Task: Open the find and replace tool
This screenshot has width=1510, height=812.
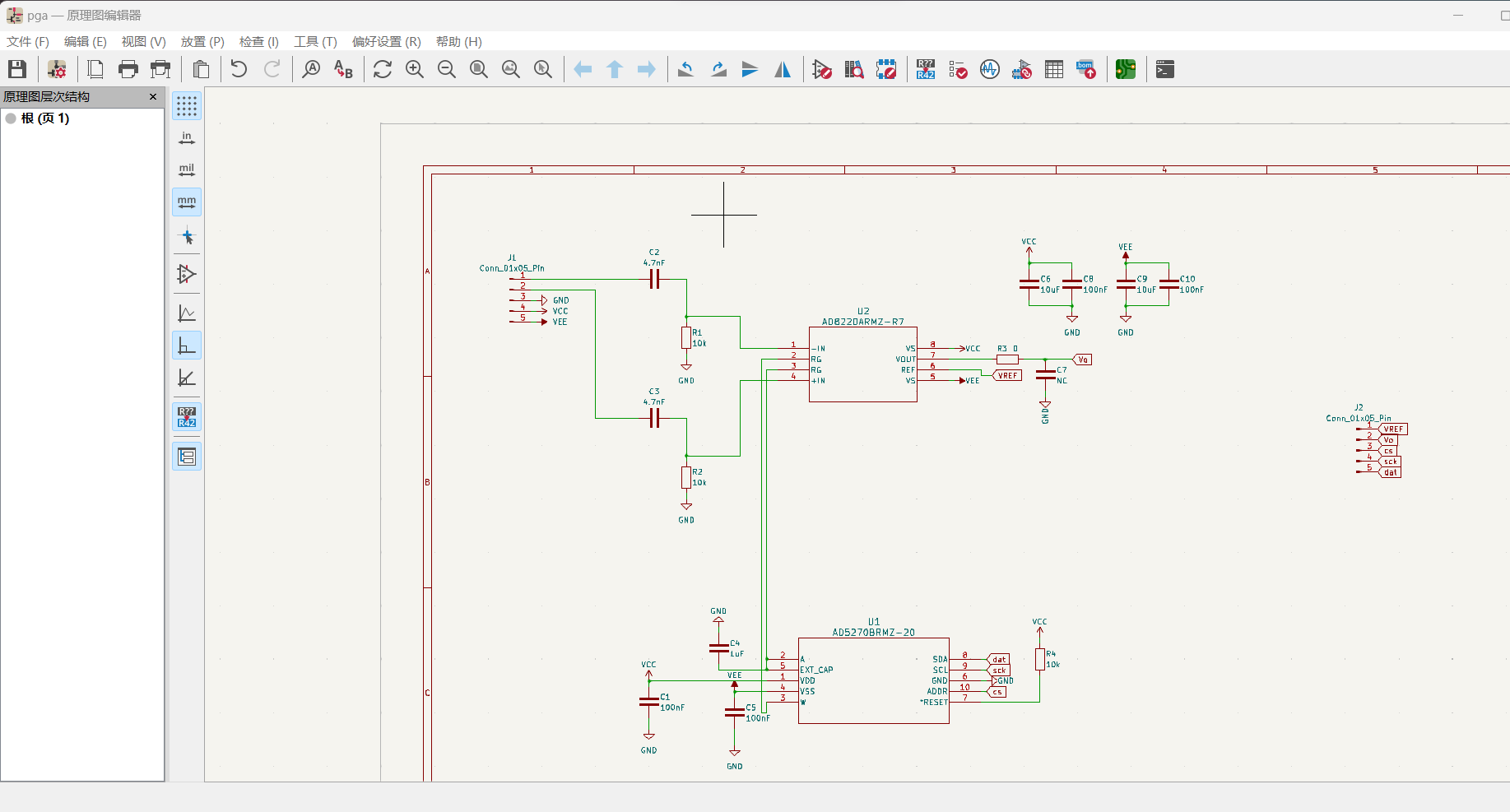Action: pyautogui.click(x=343, y=70)
